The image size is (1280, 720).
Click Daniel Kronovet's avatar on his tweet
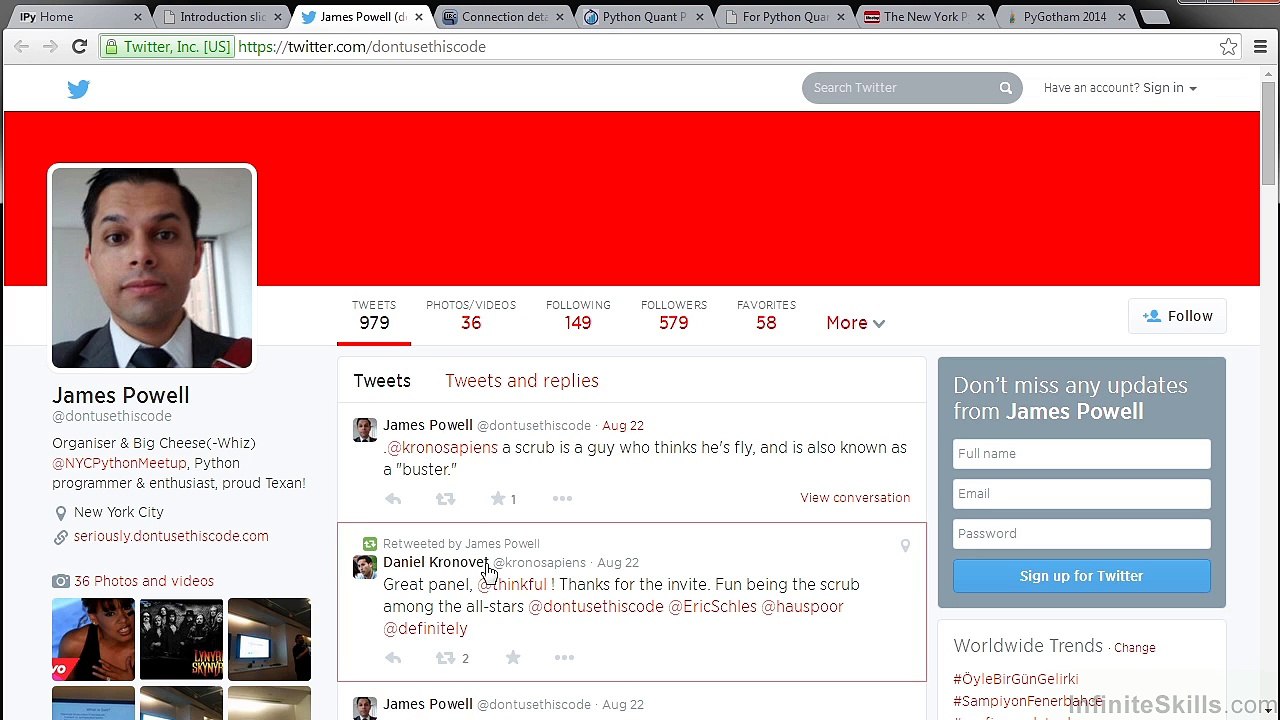click(x=365, y=567)
